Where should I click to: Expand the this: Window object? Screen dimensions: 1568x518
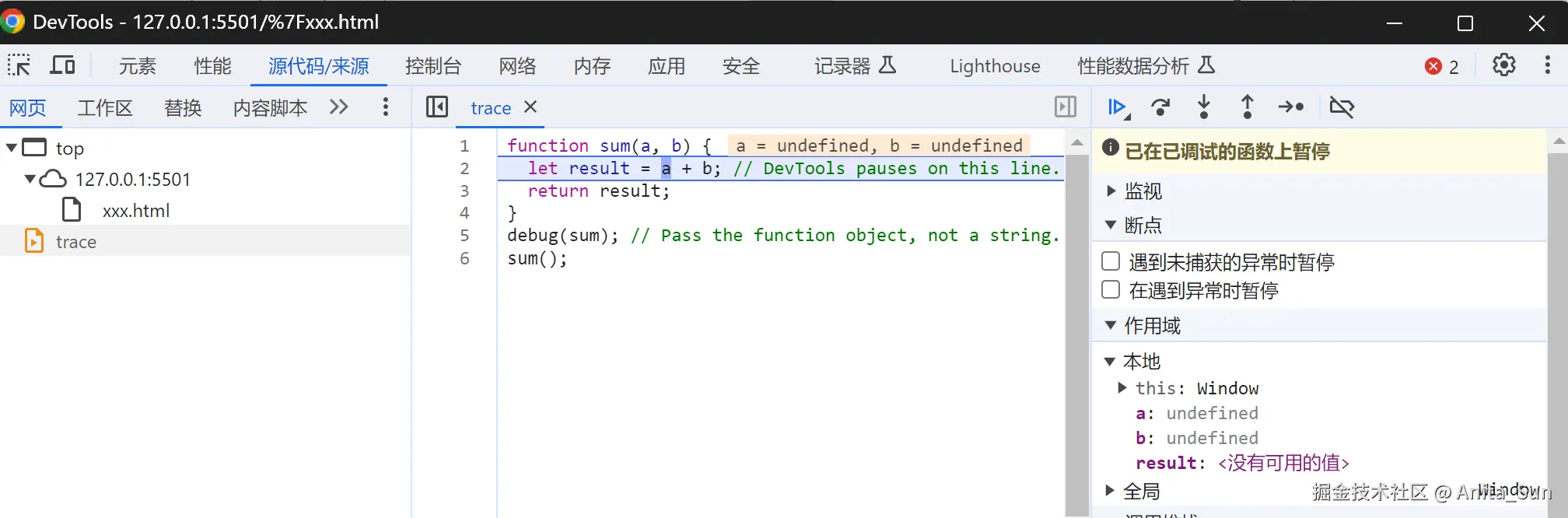[1122, 387]
